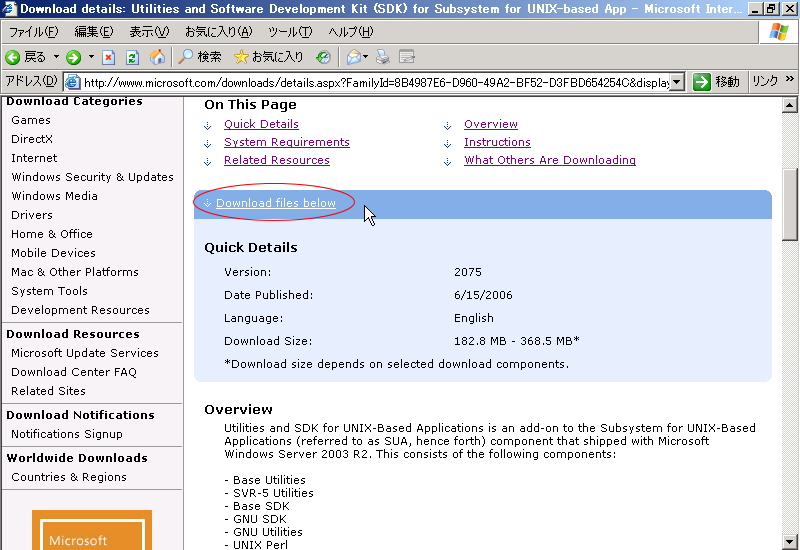
Task: Open the 編集(E) menu
Action: pos(93,32)
